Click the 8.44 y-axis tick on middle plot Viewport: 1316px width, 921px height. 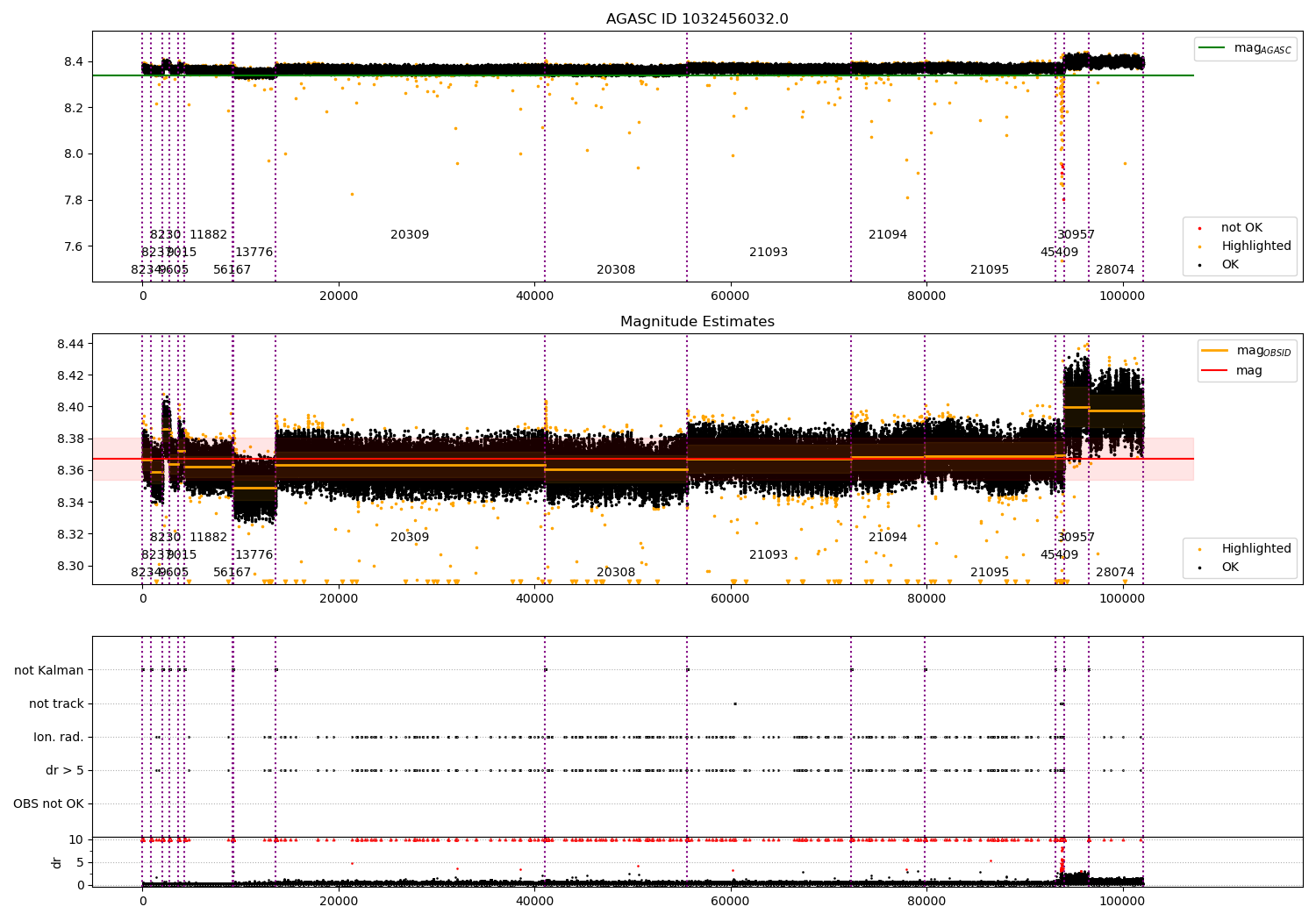click(70, 344)
